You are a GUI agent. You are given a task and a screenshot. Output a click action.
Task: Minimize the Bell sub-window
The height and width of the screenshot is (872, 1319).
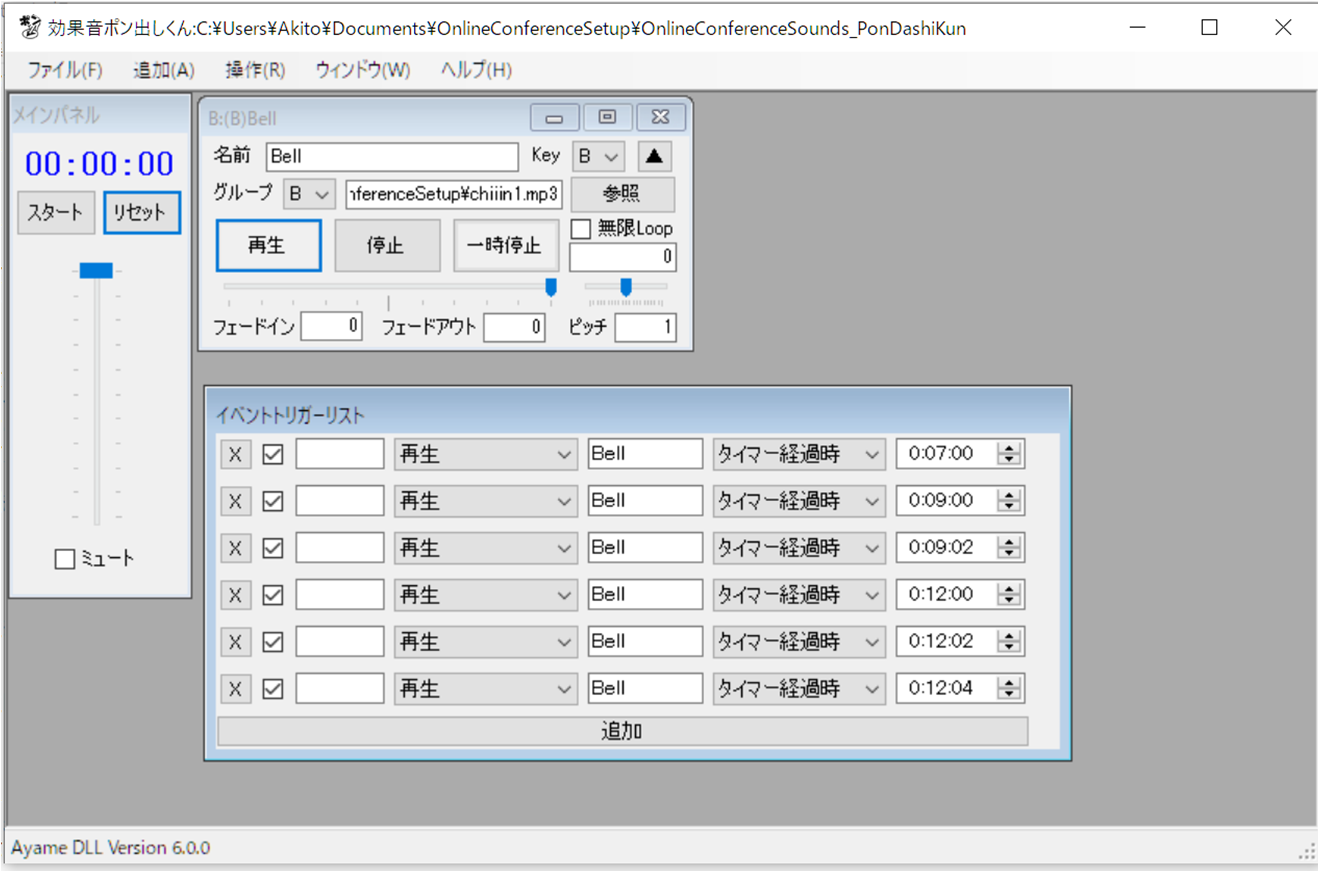(x=554, y=118)
